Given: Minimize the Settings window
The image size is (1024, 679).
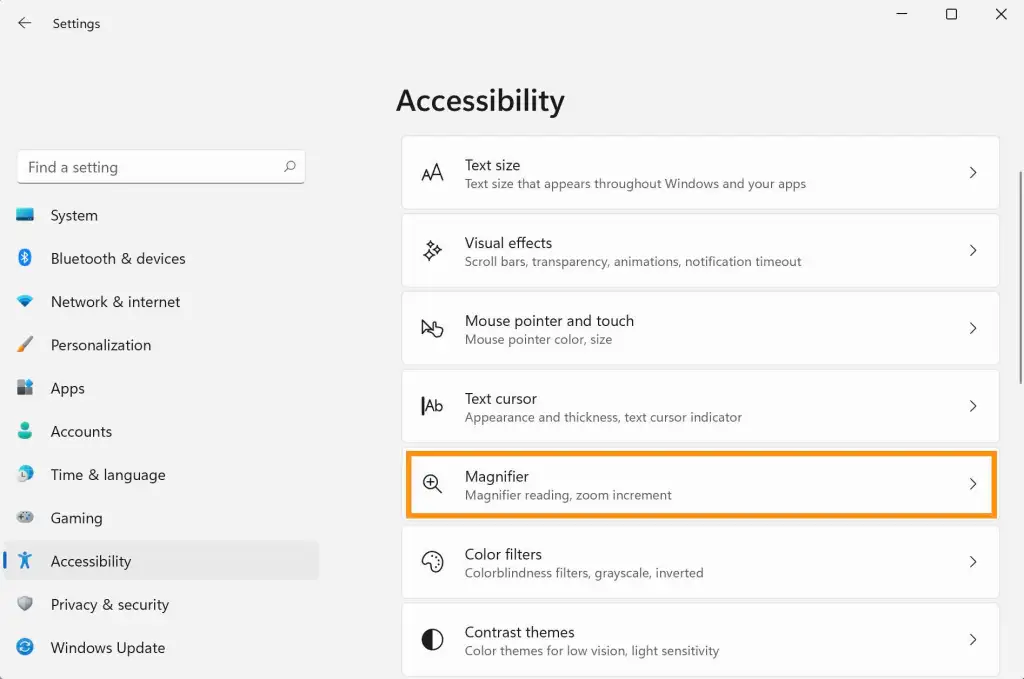Looking at the screenshot, I should pyautogui.click(x=902, y=14).
